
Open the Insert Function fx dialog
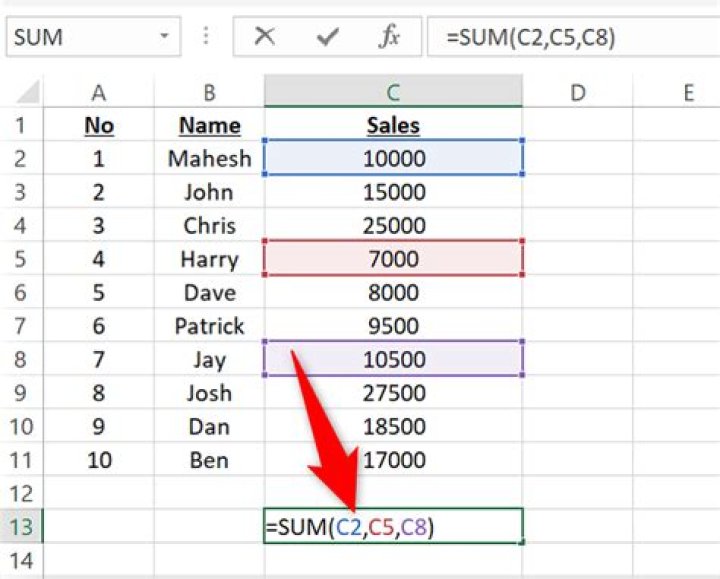coord(389,37)
